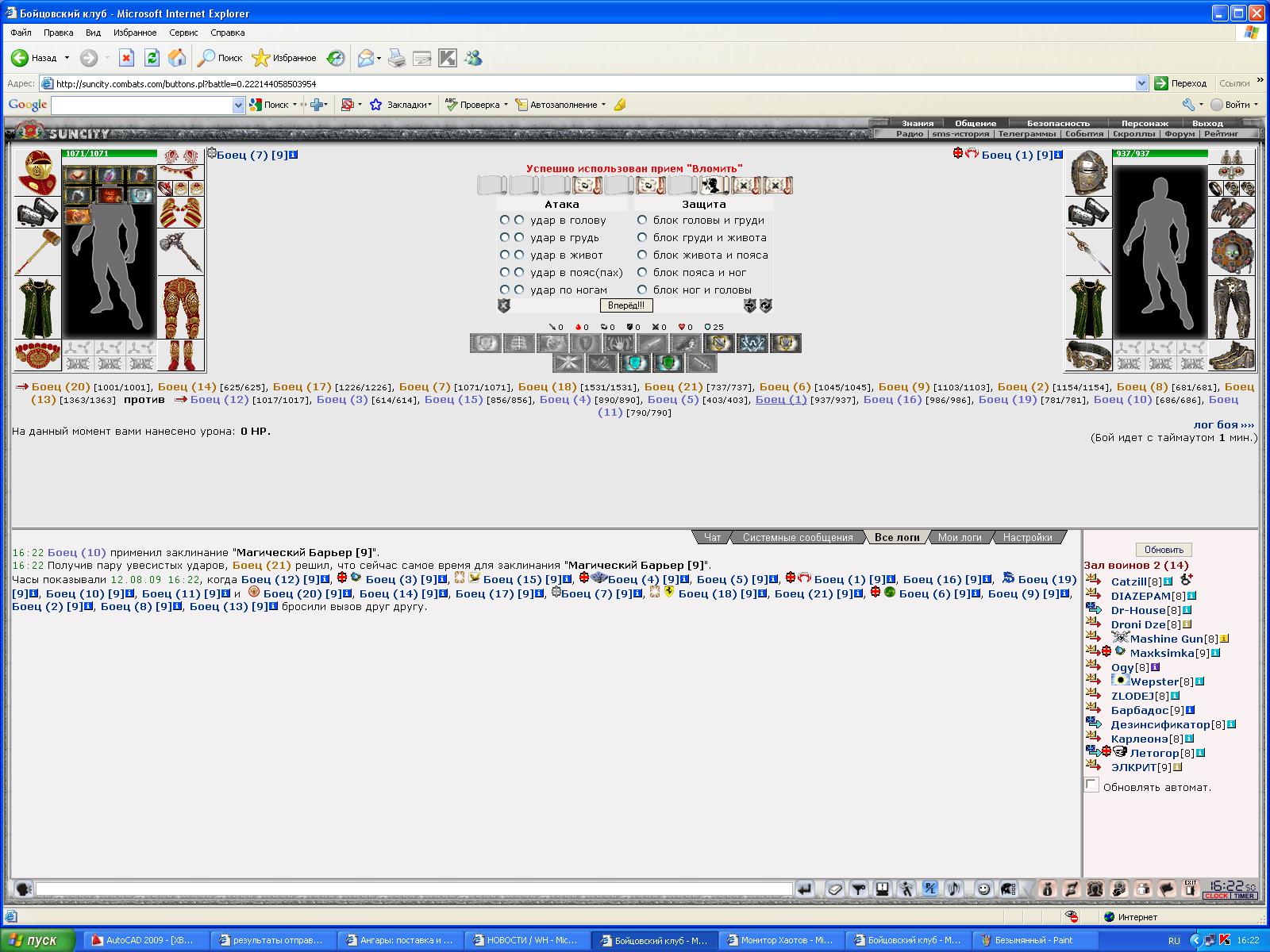Use the blue W-shaped combat technique icon
Image resolution: width=1270 pixels, height=952 pixels.
[752, 343]
